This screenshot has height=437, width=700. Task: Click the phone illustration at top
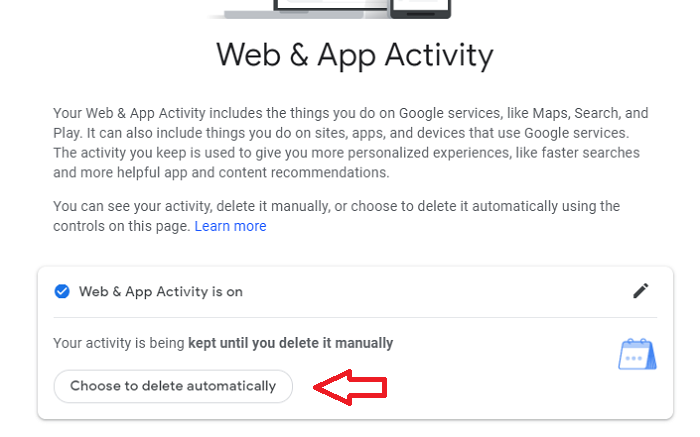coord(421,9)
